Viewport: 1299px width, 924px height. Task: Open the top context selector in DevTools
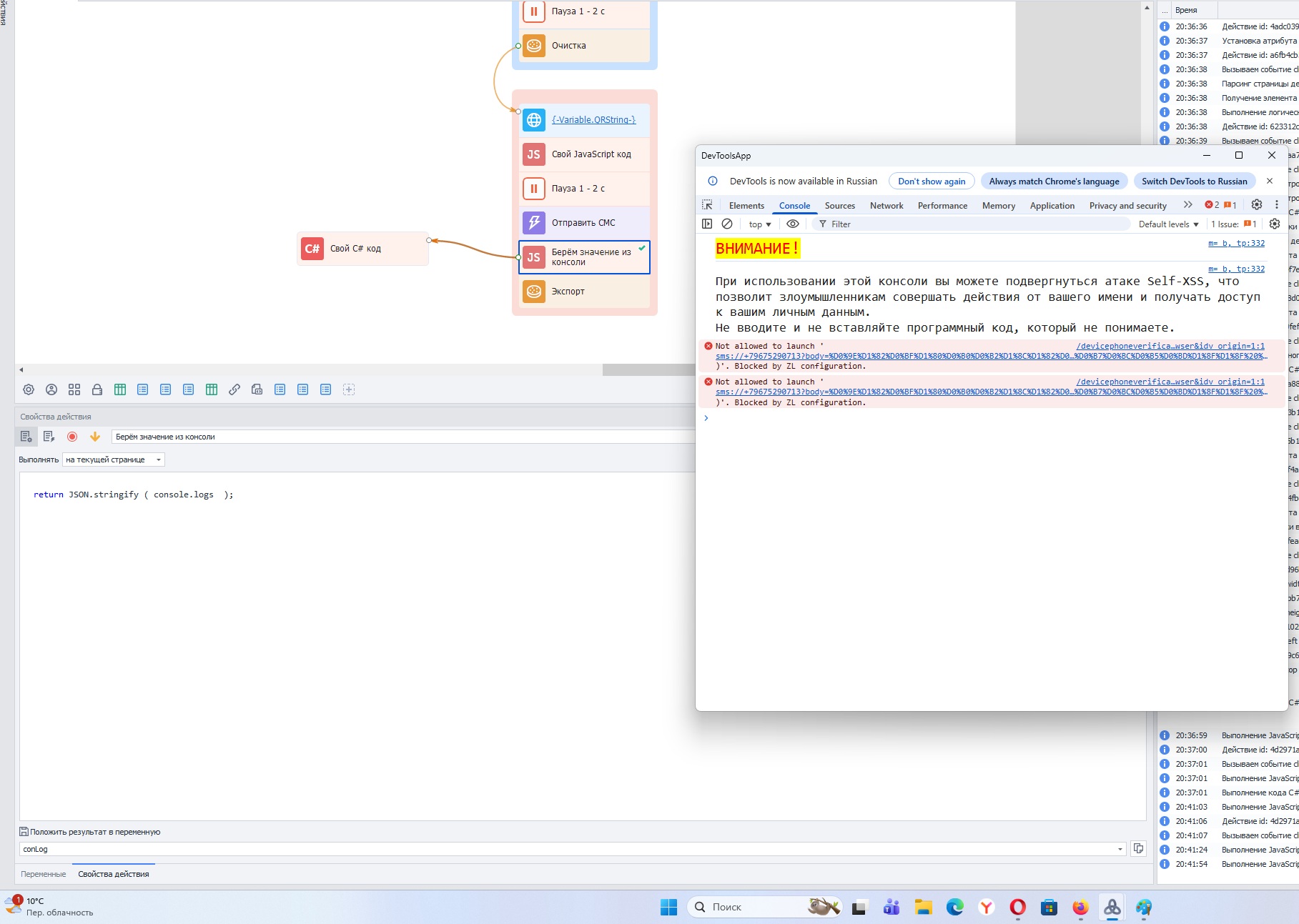[x=760, y=224]
